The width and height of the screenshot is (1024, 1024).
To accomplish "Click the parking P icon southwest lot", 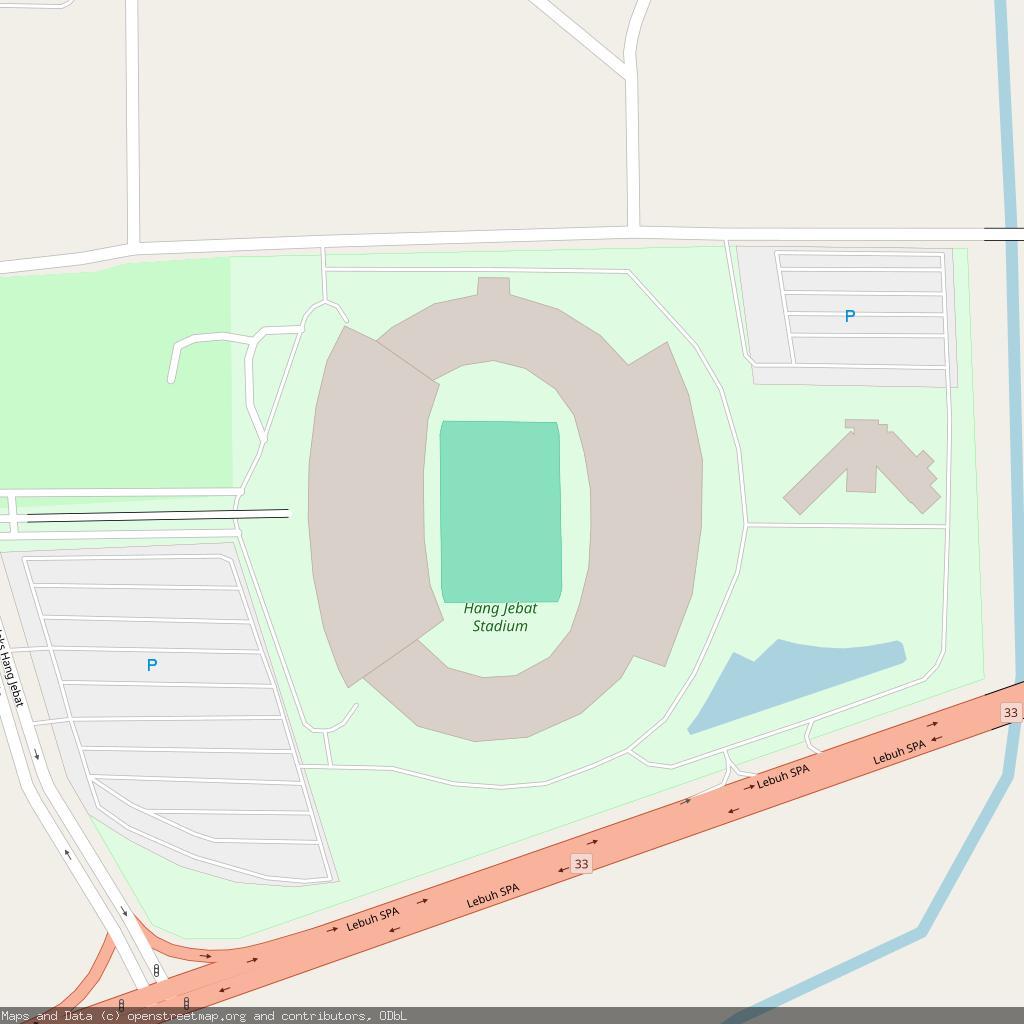I will tap(152, 665).
